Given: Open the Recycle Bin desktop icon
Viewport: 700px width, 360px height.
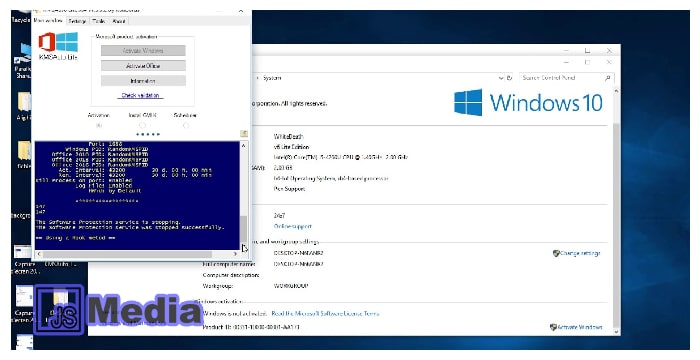Looking at the screenshot, I should click(21, 17).
